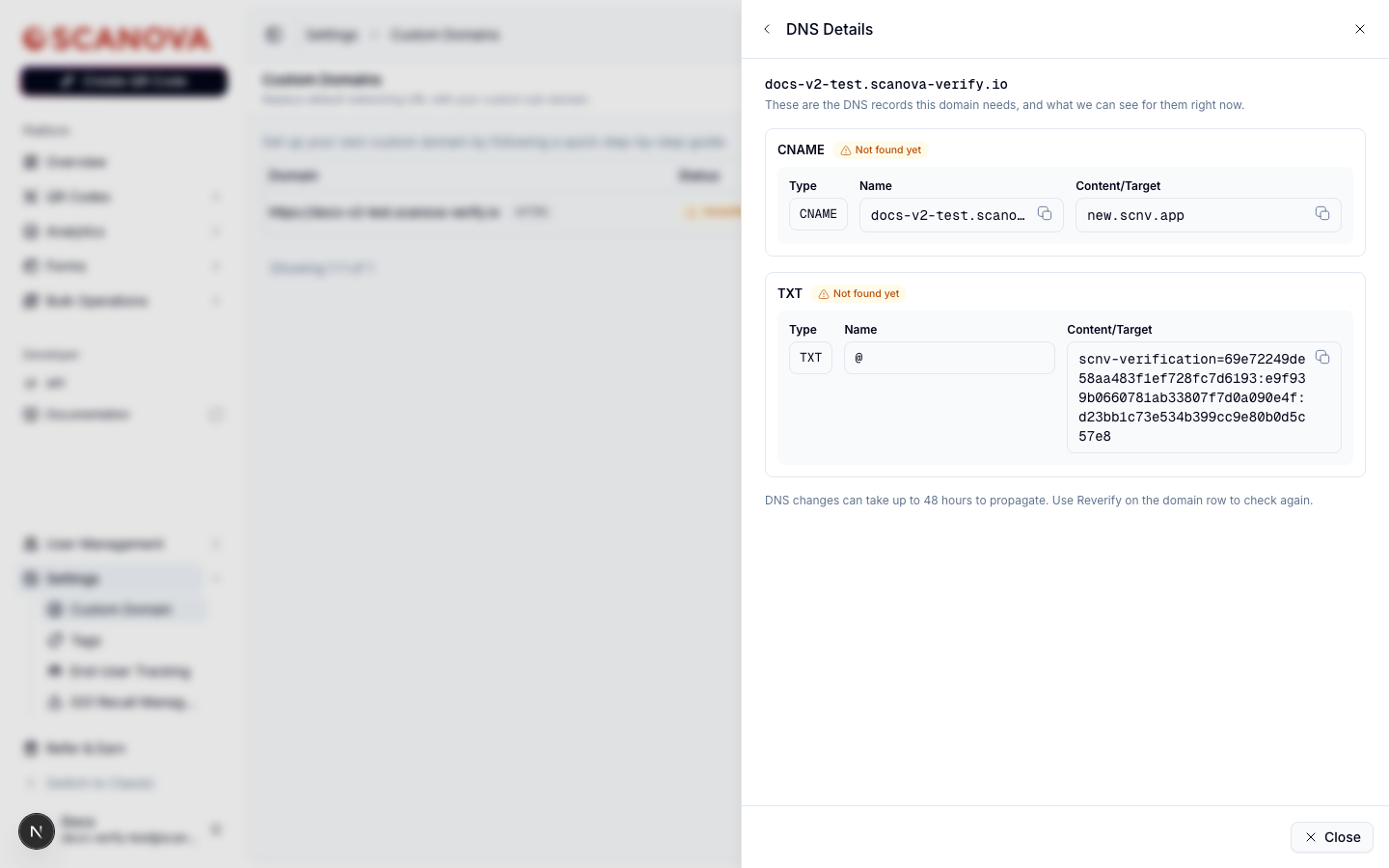Click the TXT name field showing @
Viewport: 1389px width, 868px height.
949,358
